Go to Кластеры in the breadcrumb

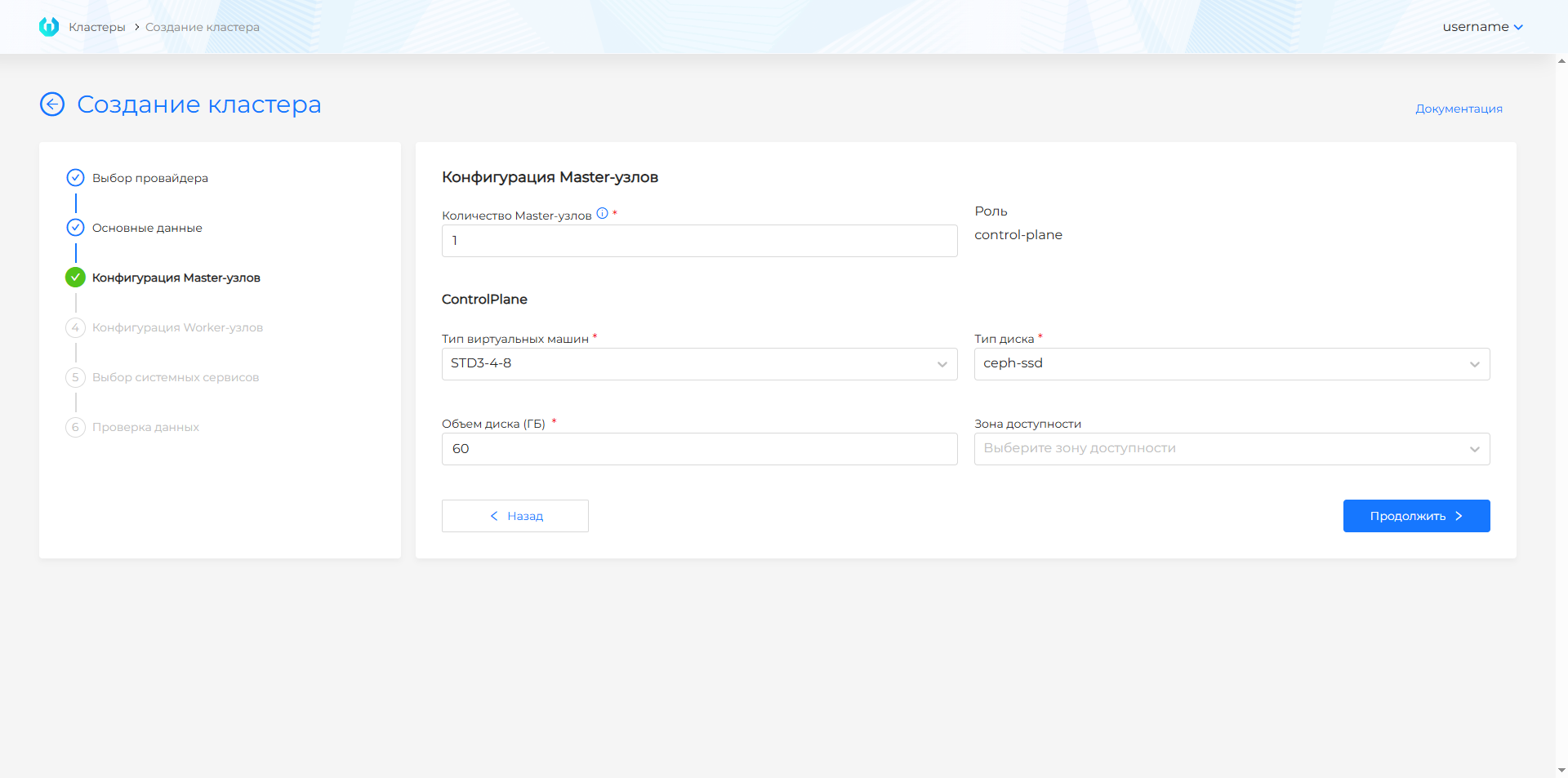[x=97, y=27]
